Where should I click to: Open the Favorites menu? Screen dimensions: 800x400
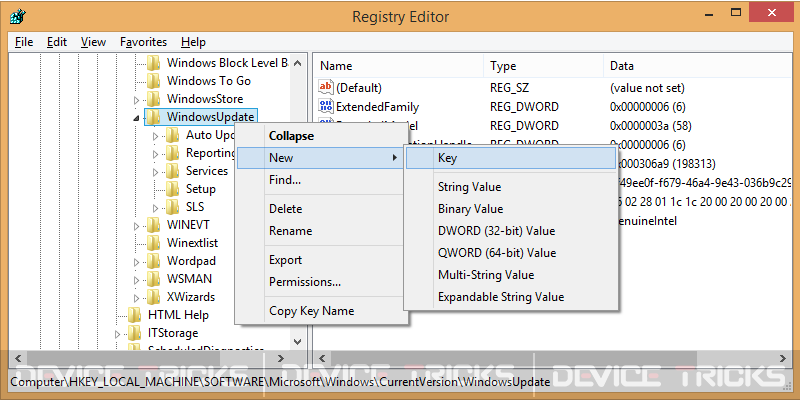tap(143, 42)
